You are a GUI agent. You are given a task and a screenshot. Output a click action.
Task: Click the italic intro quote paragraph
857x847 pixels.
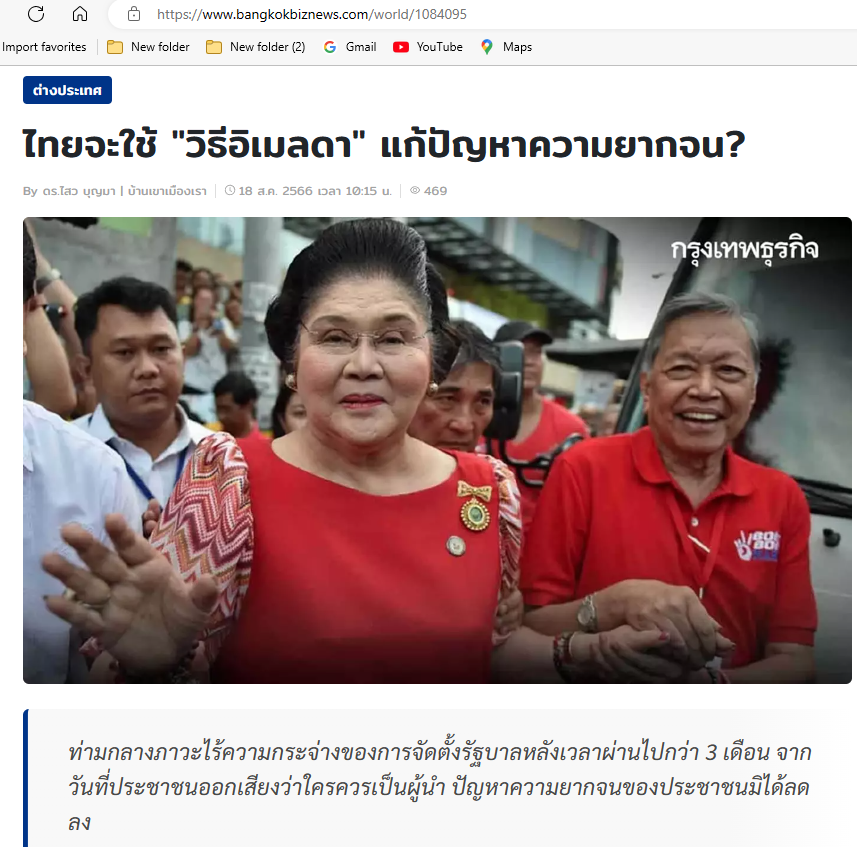[439, 786]
